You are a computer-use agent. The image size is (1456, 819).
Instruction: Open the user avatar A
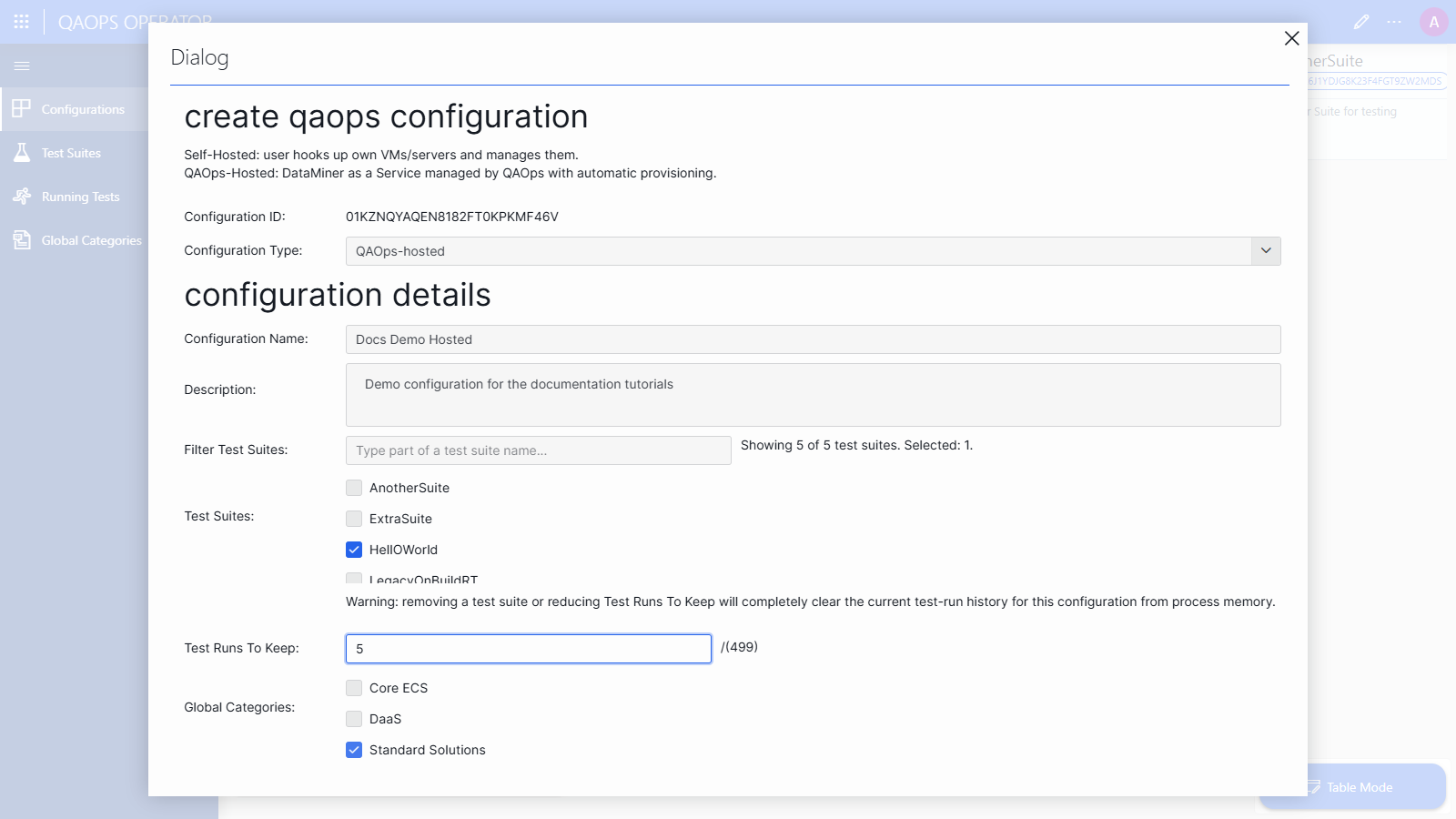(1434, 22)
